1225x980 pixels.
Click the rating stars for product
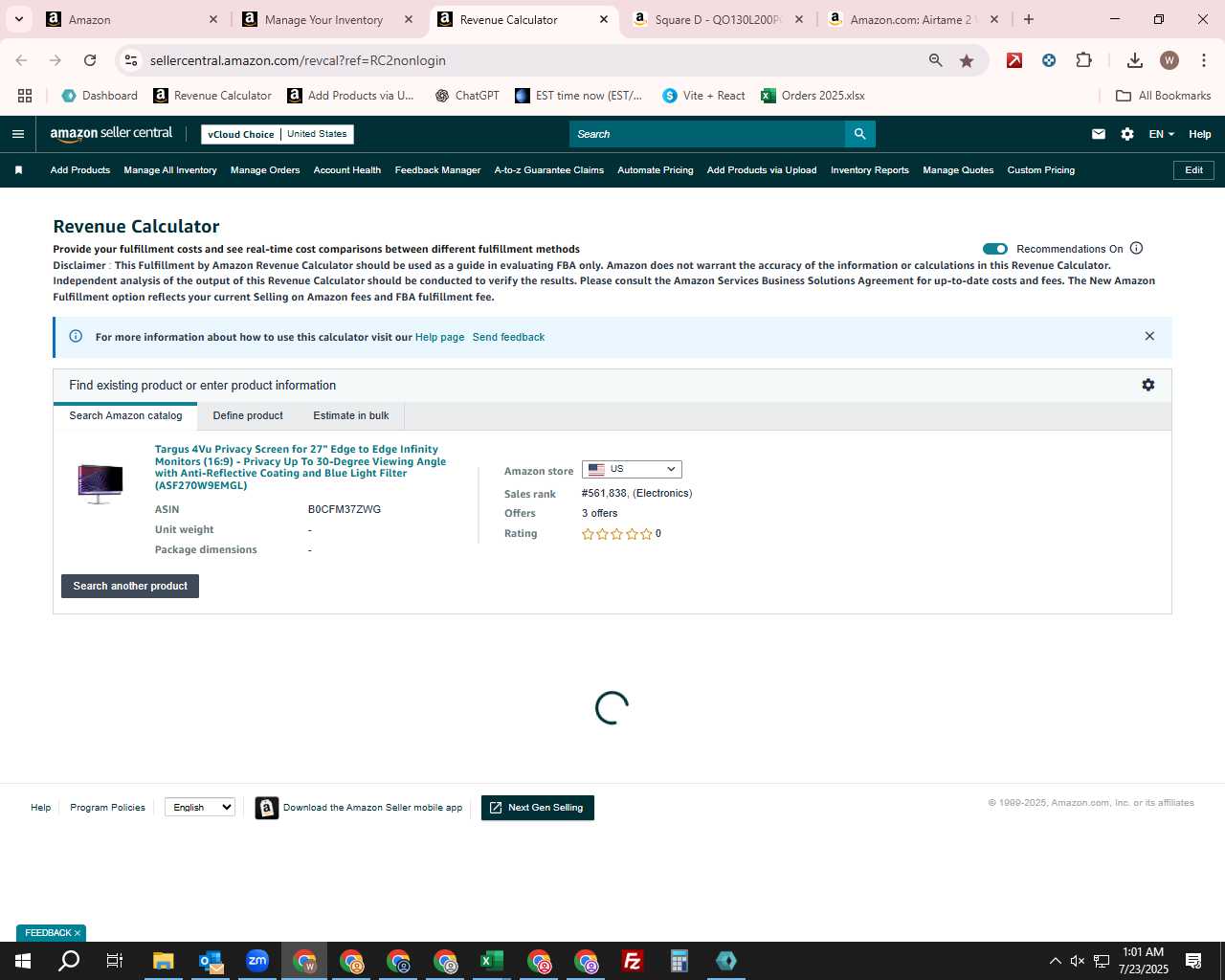(x=617, y=534)
